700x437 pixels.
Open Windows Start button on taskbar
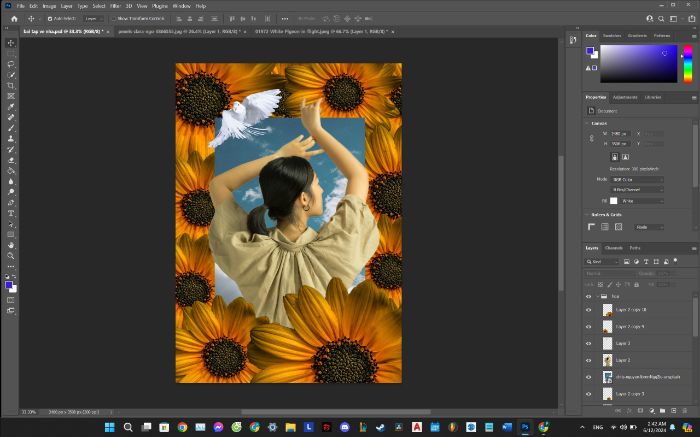[110, 427]
